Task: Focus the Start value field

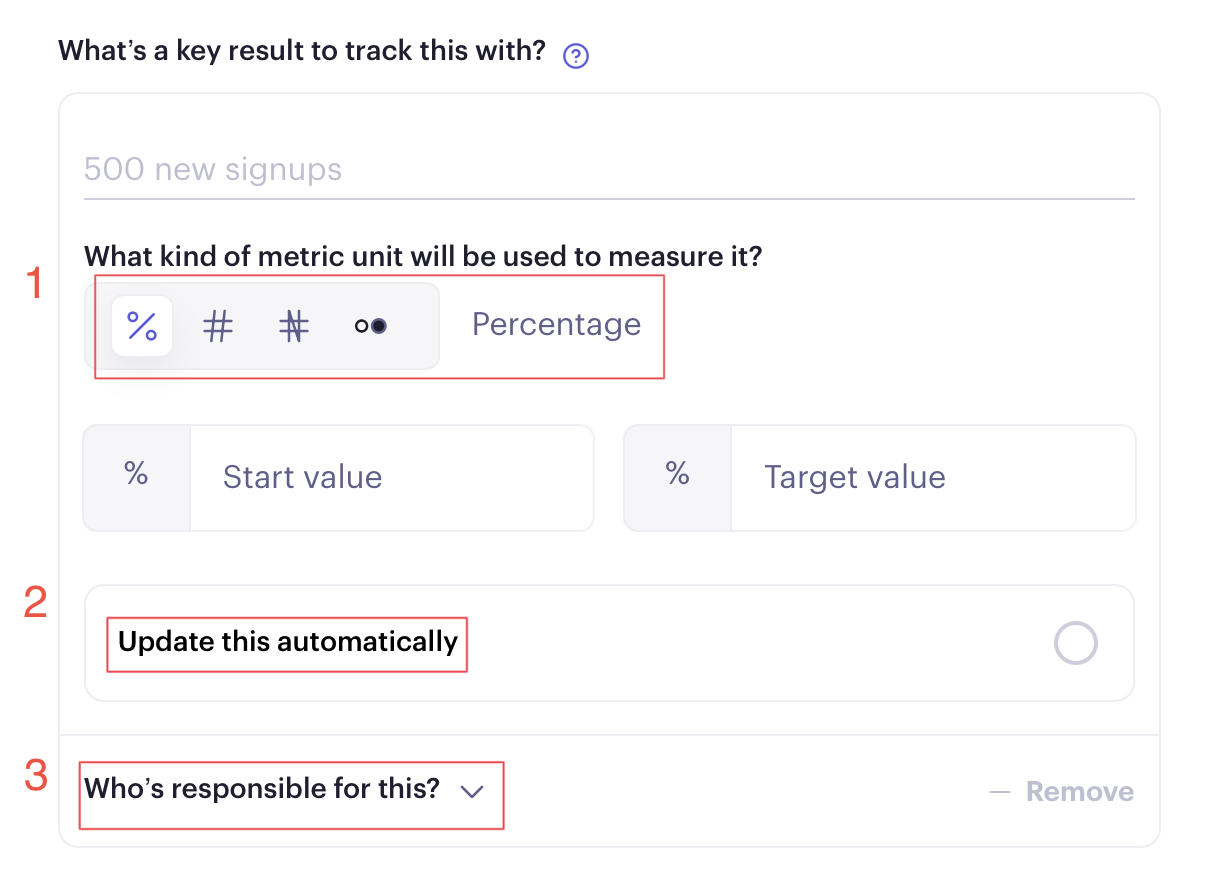Action: [391, 477]
